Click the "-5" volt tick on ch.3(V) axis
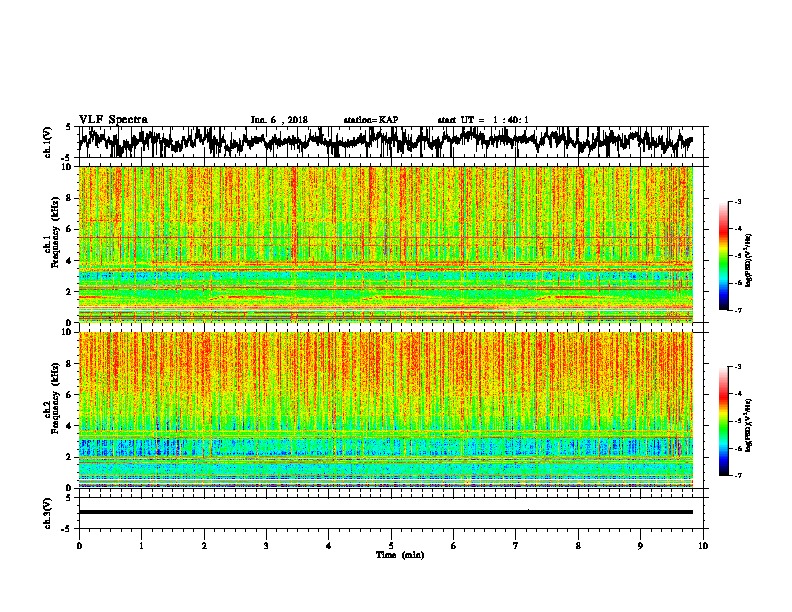 [67, 528]
